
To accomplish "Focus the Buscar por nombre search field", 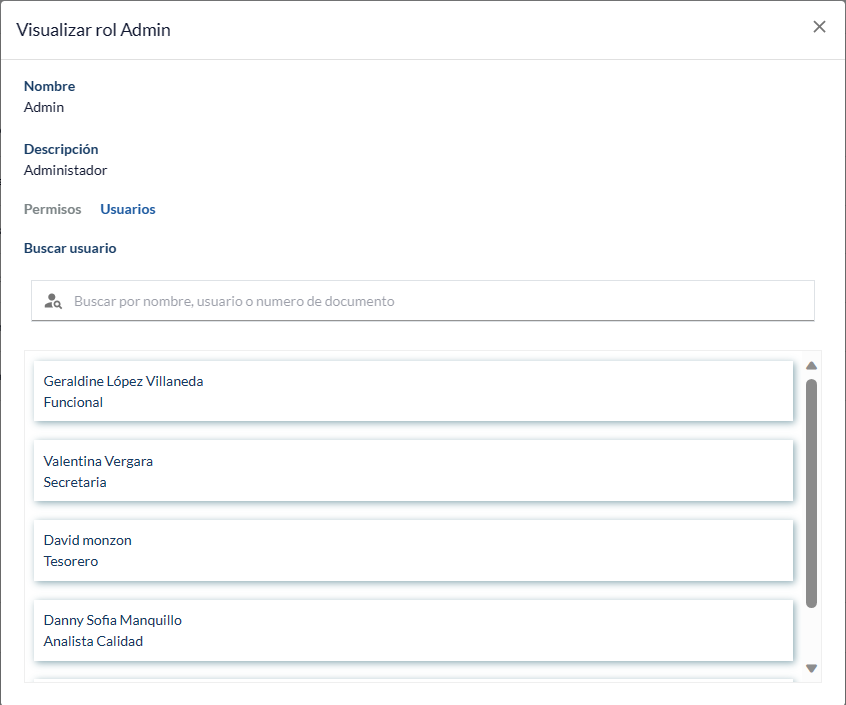I will pos(422,300).
